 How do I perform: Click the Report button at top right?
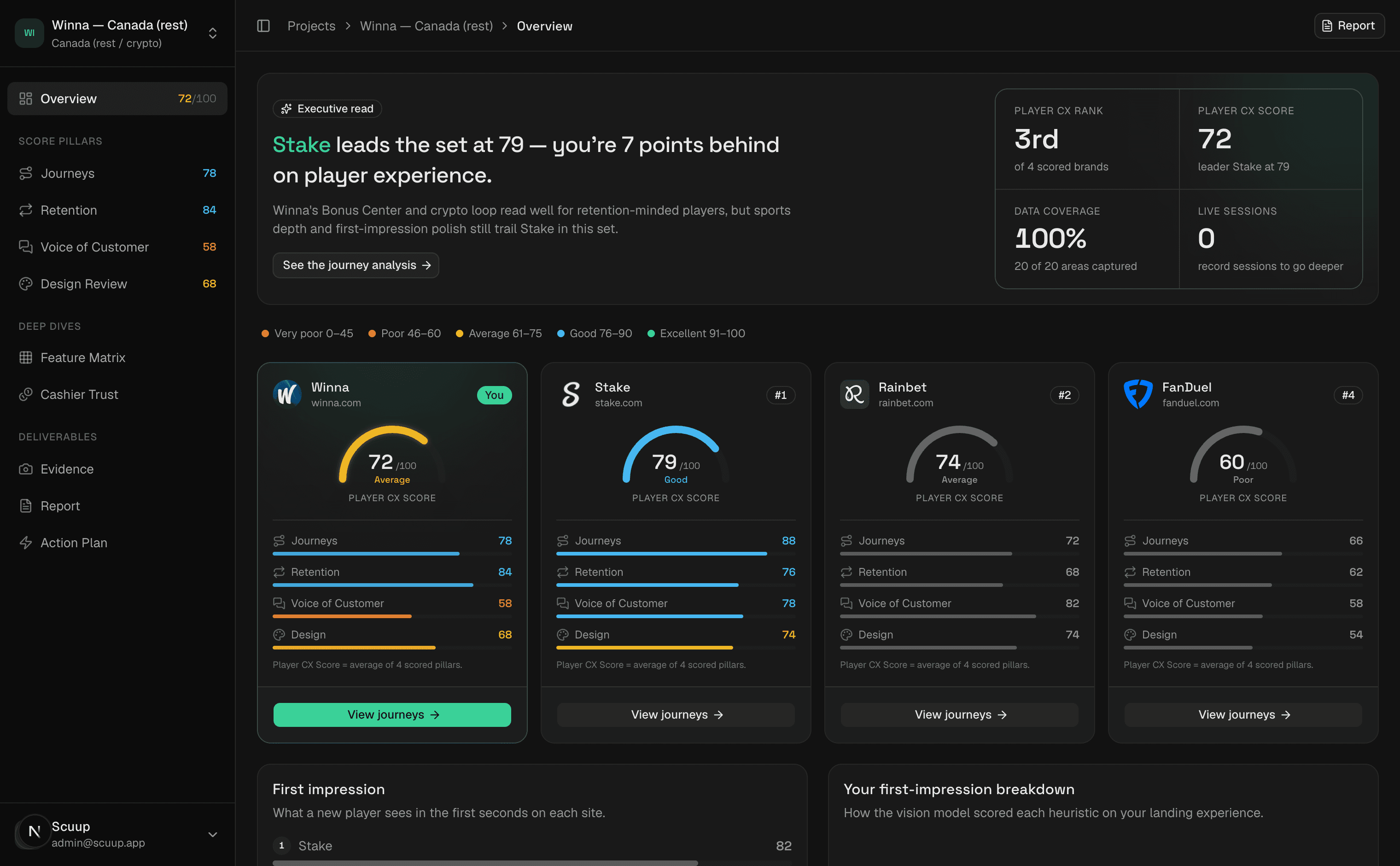pyautogui.click(x=1349, y=26)
